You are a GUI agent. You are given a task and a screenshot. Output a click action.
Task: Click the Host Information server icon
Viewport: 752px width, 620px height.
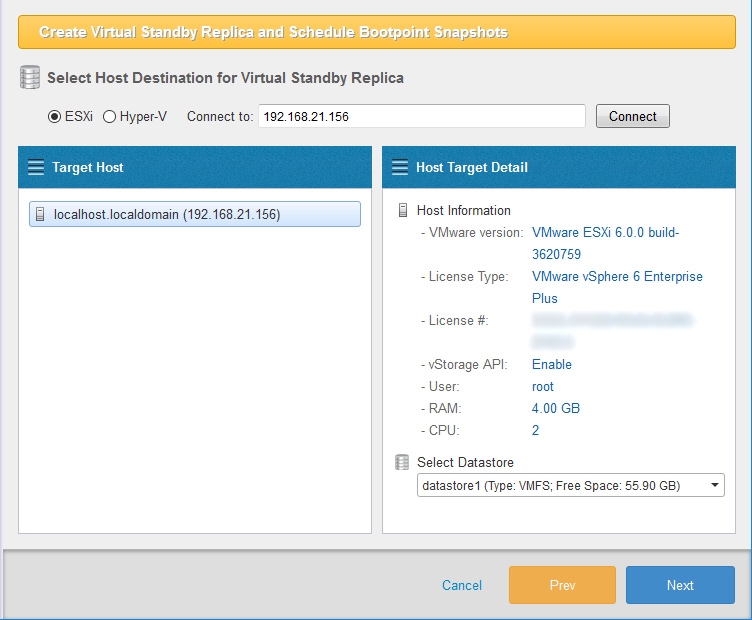[403, 211]
